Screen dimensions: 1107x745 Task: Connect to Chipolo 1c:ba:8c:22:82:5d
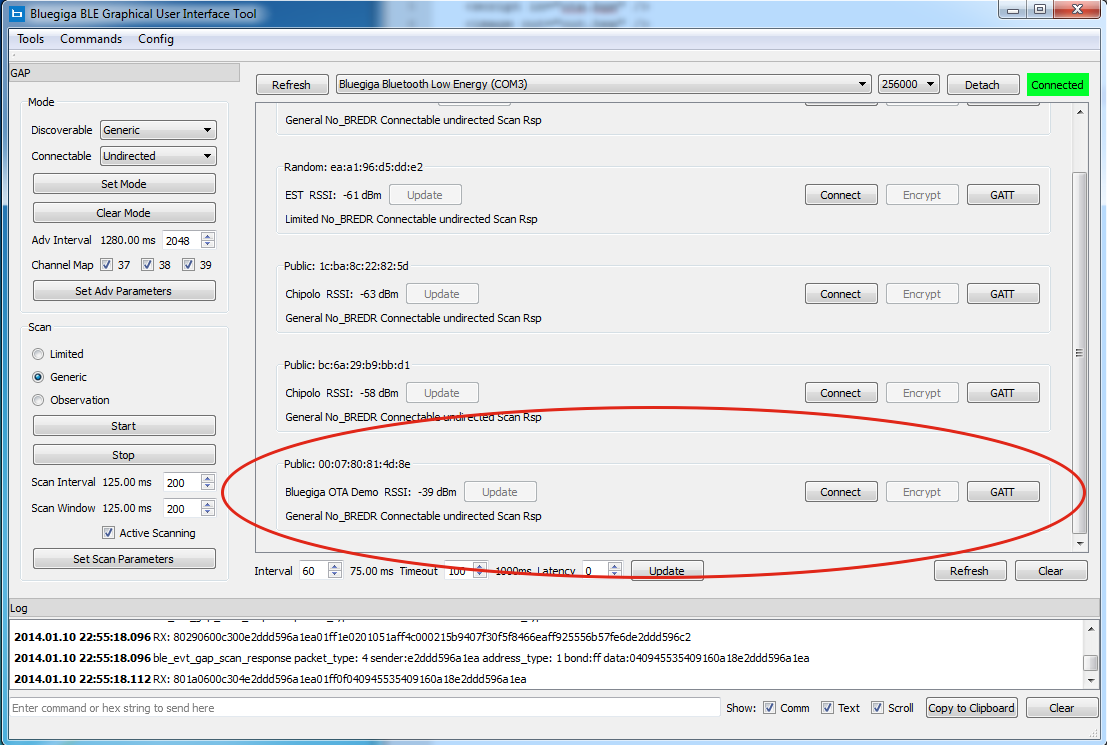click(841, 294)
